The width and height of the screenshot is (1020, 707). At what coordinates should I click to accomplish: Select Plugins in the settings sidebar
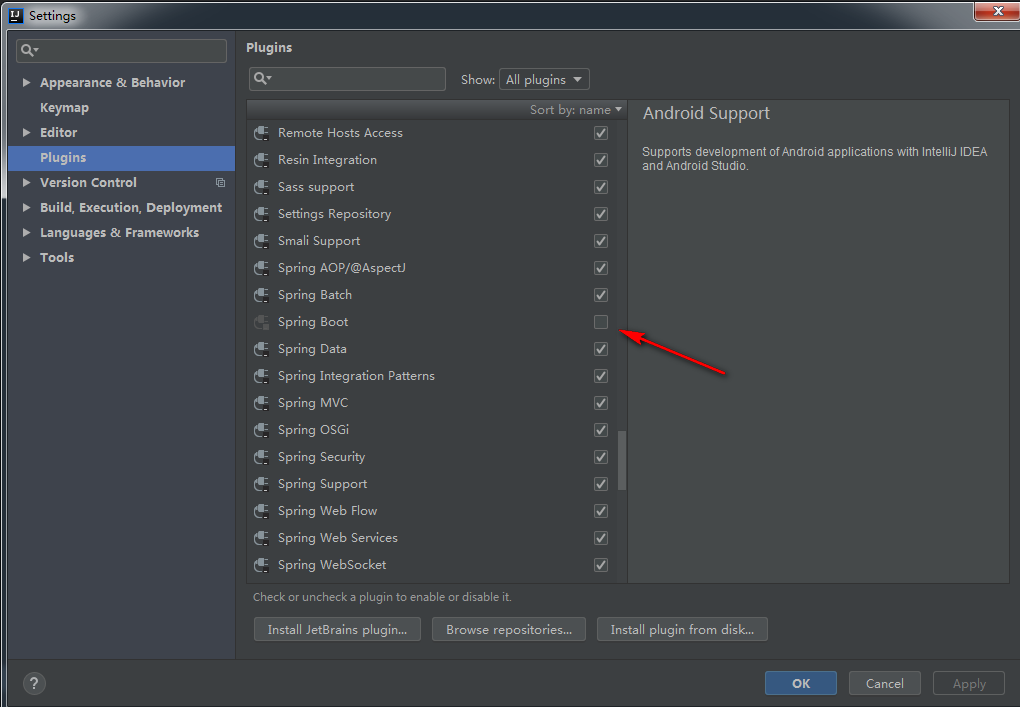pos(63,157)
